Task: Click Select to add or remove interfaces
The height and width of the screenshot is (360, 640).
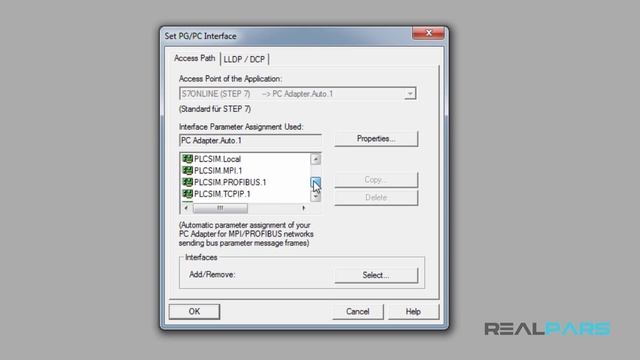Action: 376,275
